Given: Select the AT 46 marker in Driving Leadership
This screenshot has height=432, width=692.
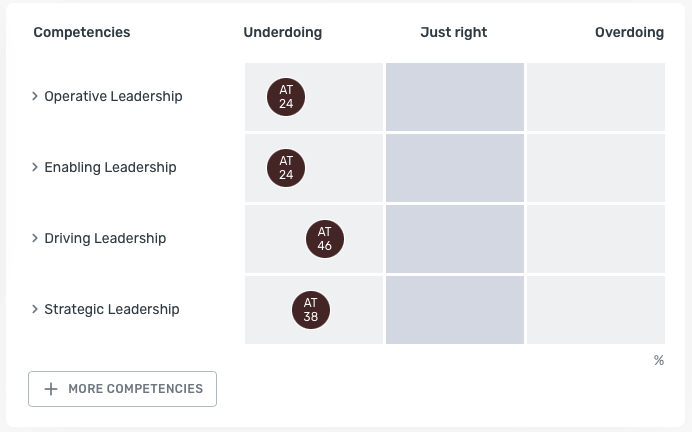Looking at the screenshot, I should click(x=325, y=239).
